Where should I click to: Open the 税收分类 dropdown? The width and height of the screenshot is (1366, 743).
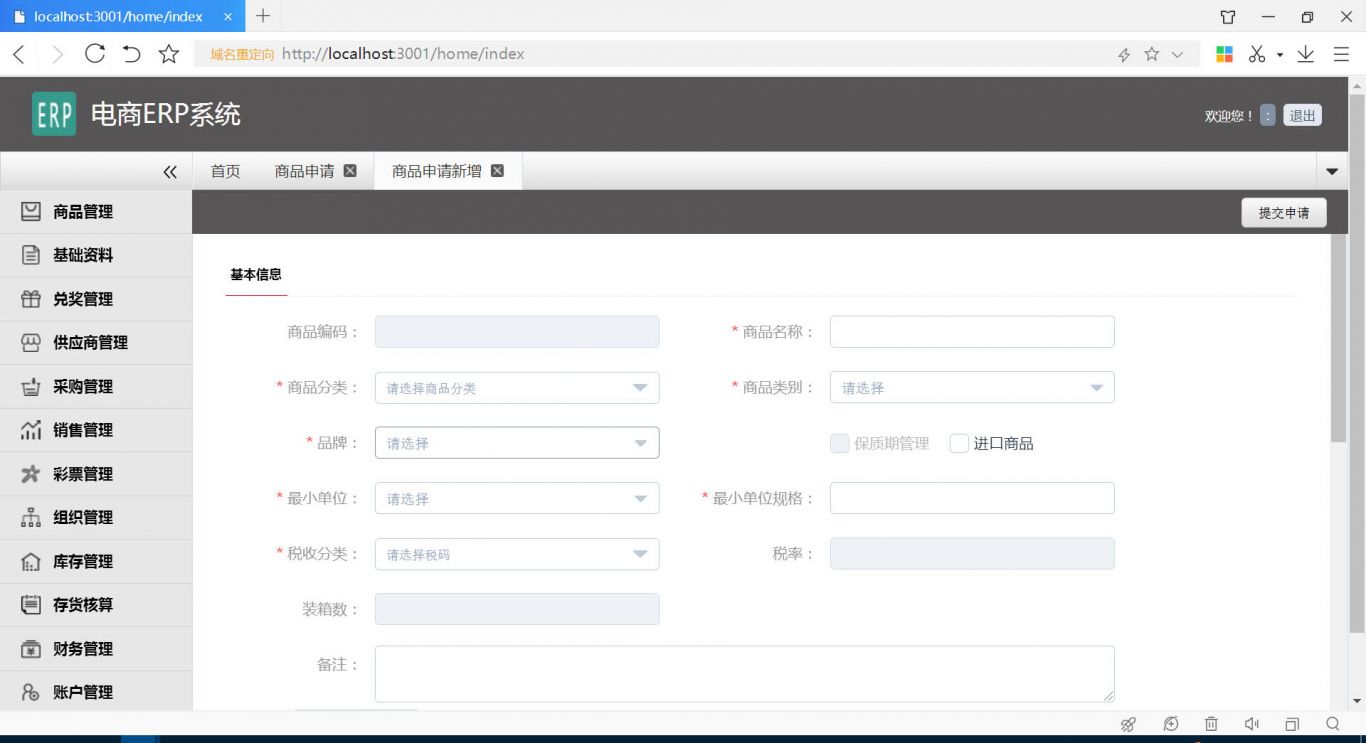pyautogui.click(x=517, y=554)
